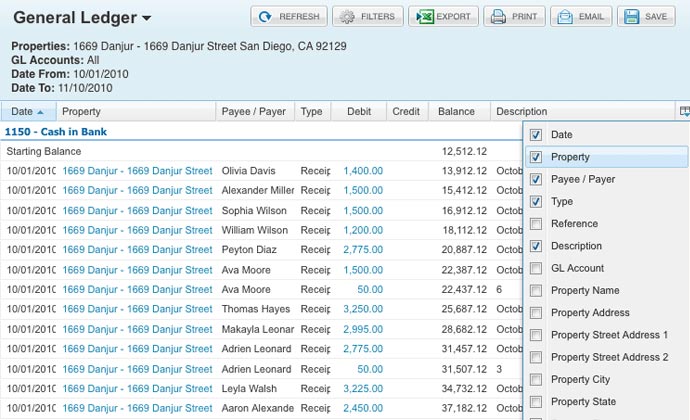
Task: Open the 3,250.00 debit amount link
Action: point(363,309)
